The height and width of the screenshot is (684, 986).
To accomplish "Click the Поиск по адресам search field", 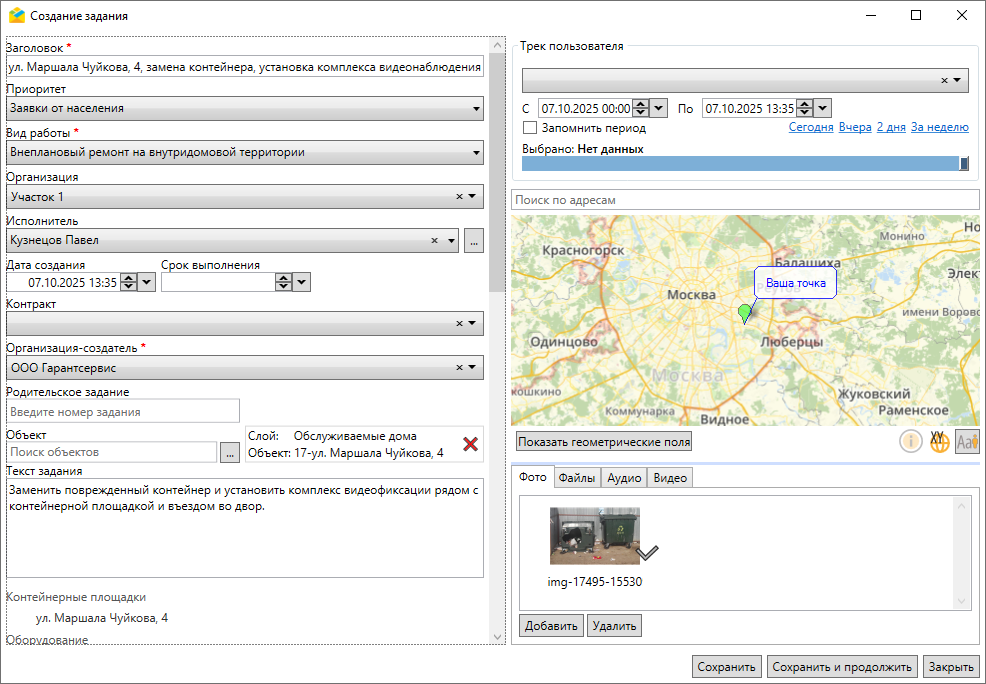I will [x=744, y=200].
